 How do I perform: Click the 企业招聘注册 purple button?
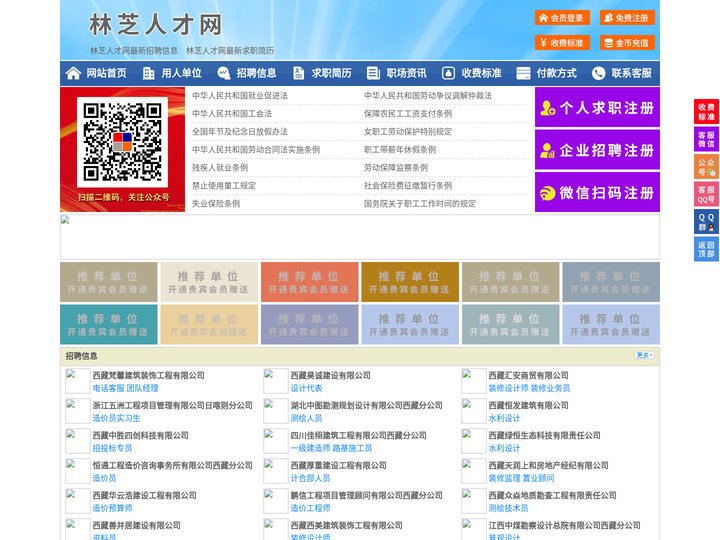click(597, 150)
